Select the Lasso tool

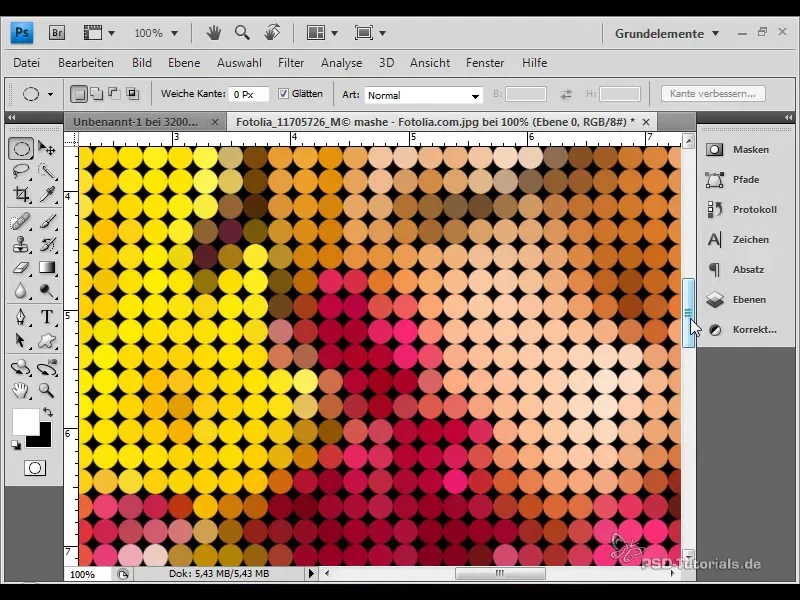pos(21,171)
